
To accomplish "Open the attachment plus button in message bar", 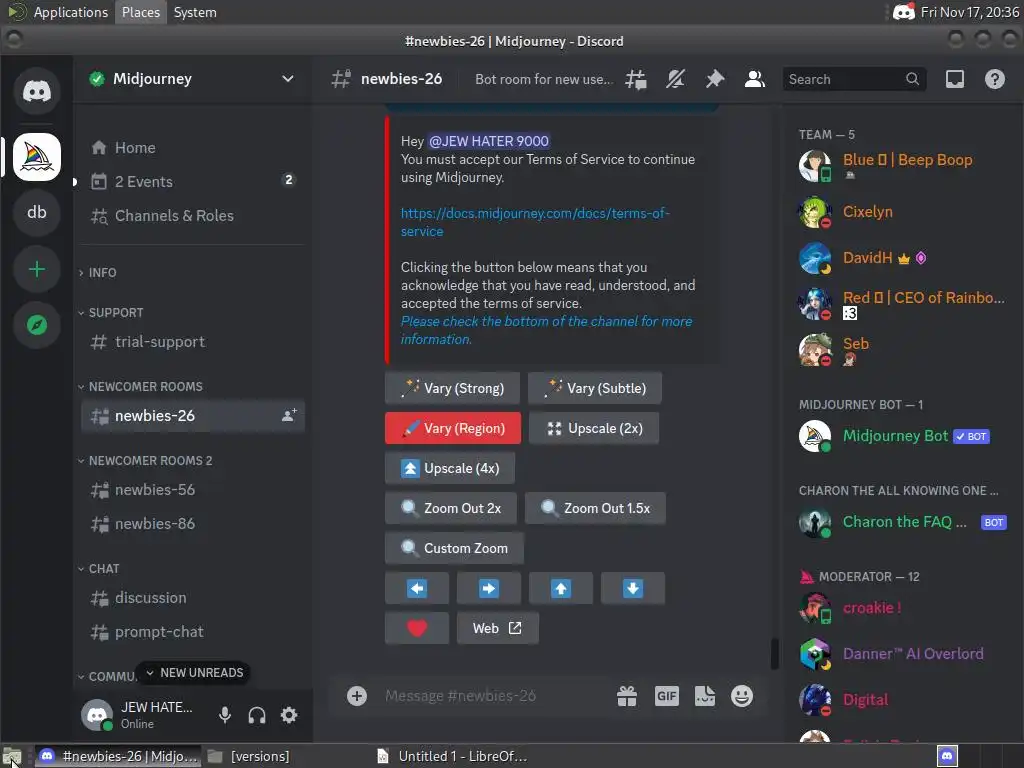I will click(357, 696).
